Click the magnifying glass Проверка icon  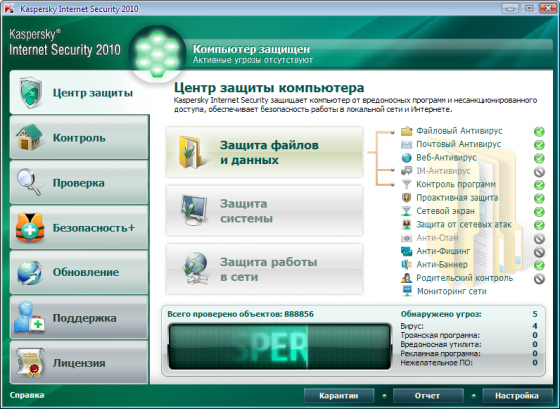[29, 182]
